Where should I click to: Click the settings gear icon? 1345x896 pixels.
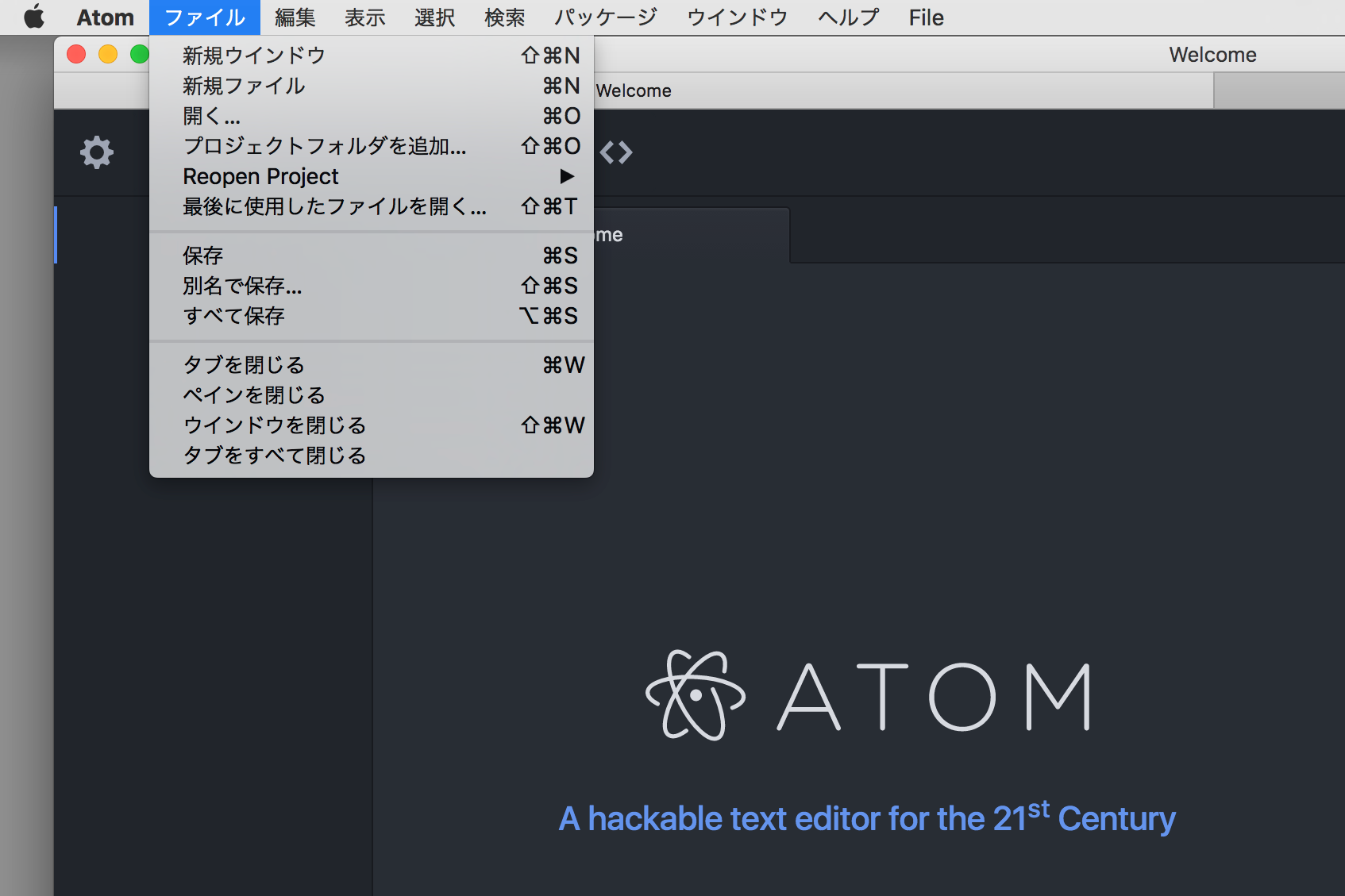coord(97,152)
